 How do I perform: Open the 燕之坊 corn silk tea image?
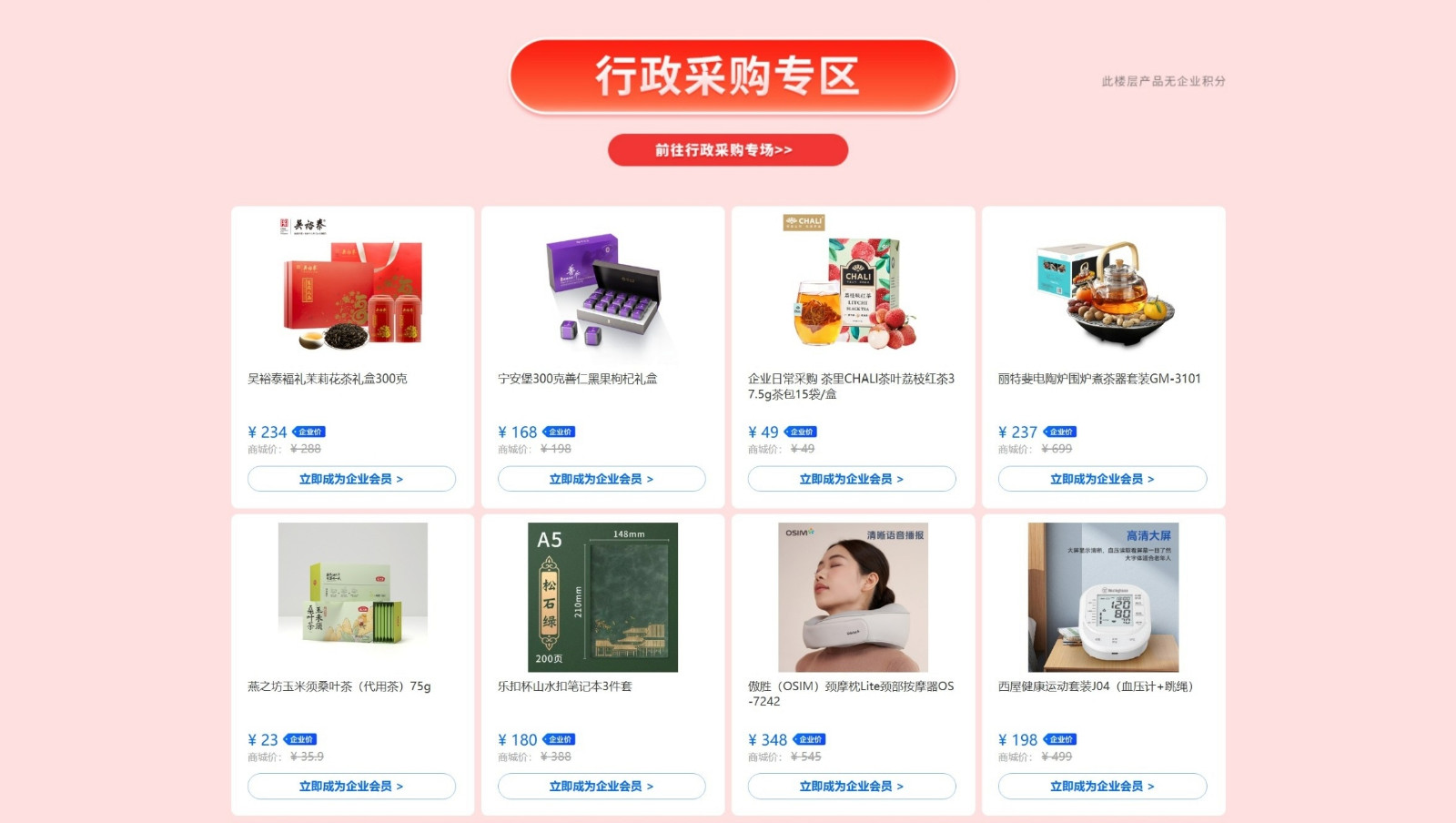pyautogui.click(x=352, y=597)
